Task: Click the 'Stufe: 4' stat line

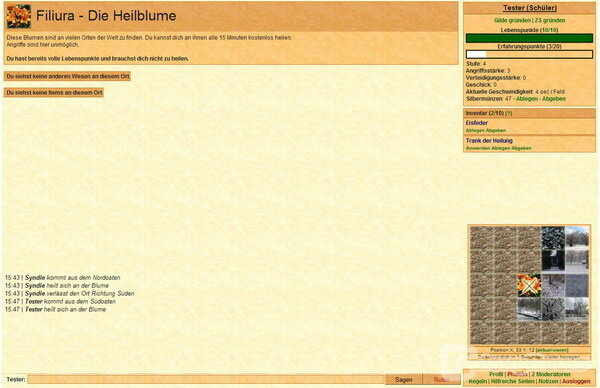Action: [x=476, y=64]
